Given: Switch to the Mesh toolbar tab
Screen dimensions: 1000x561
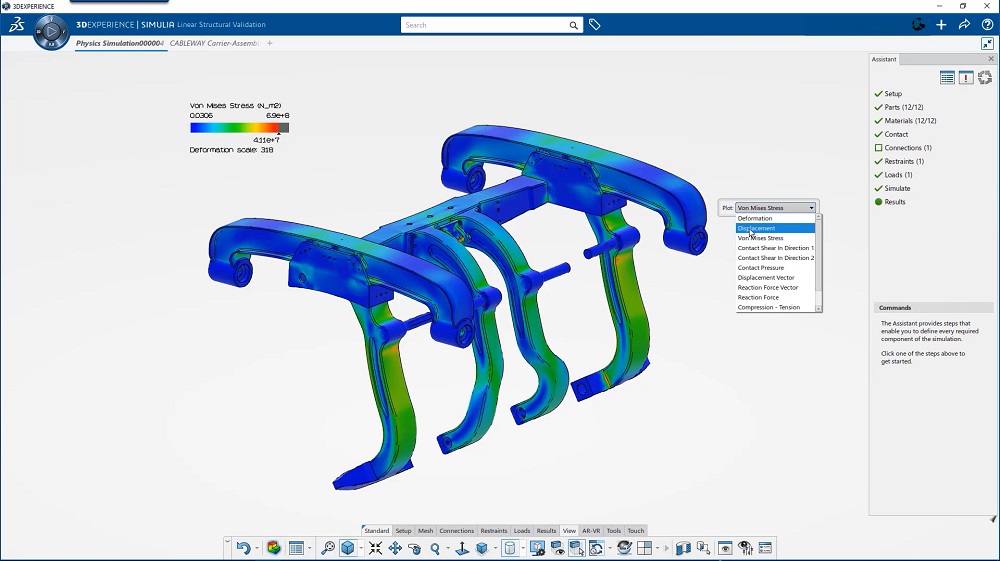Looking at the screenshot, I should [x=425, y=530].
